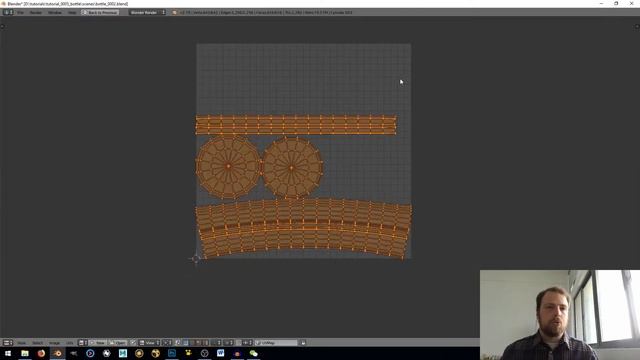The height and width of the screenshot is (360, 640).
Task: Open the View menu in the UV editor header
Action: pyautogui.click(x=21, y=343)
